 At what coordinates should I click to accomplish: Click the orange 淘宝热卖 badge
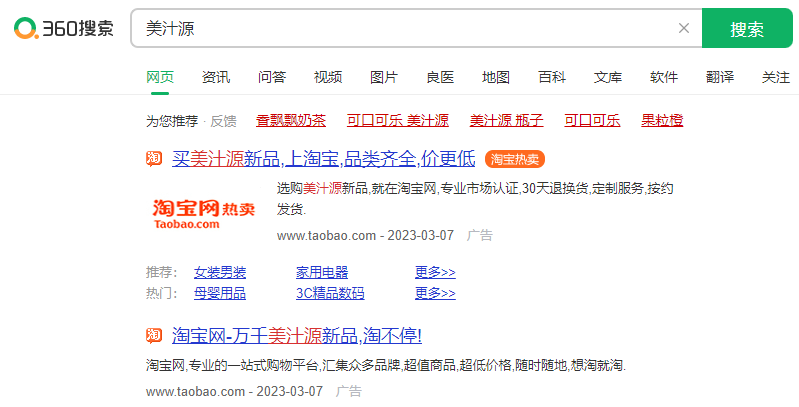(x=515, y=159)
